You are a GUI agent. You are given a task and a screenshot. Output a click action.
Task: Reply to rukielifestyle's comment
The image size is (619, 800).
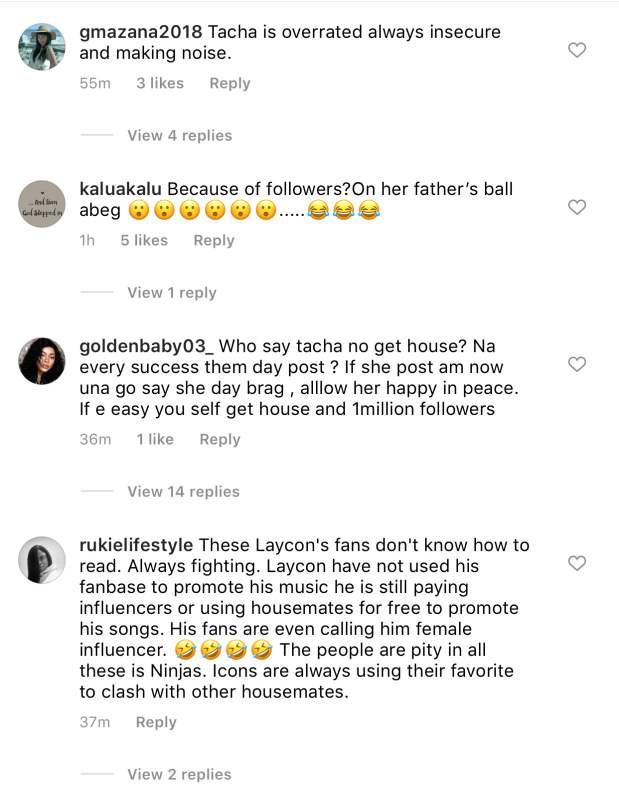click(156, 722)
